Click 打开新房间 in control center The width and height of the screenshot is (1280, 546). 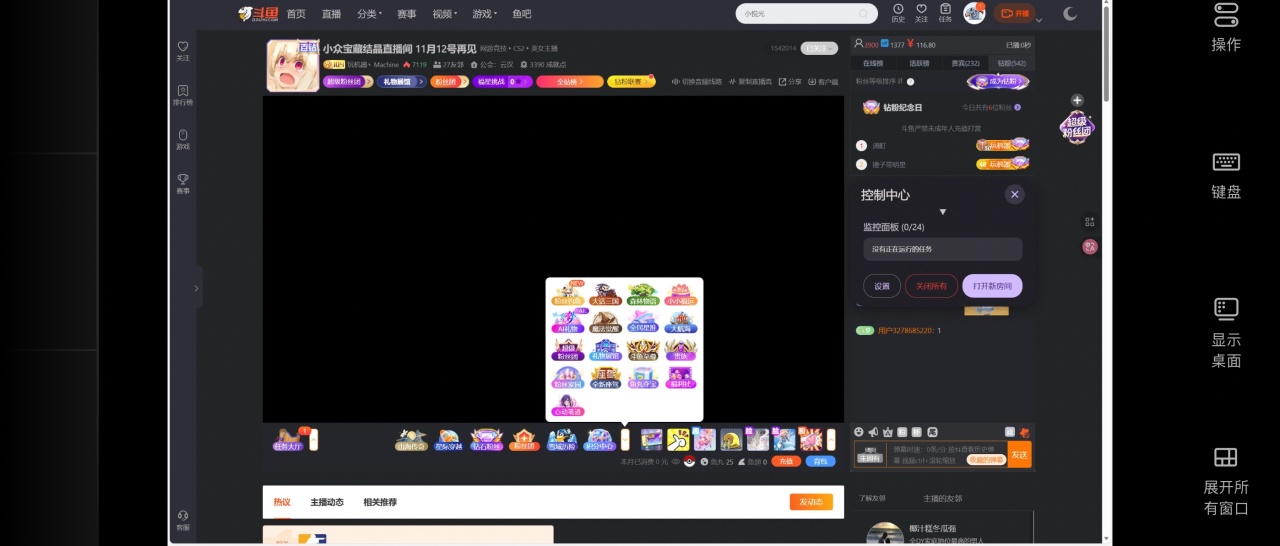tap(992, 286)
